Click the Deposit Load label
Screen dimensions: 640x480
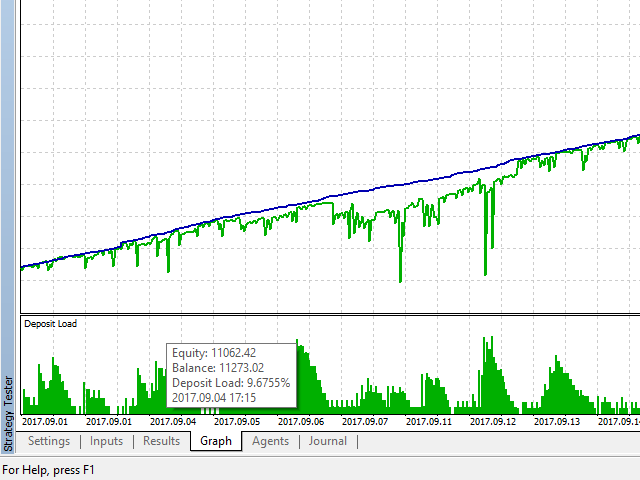point(51,324)
